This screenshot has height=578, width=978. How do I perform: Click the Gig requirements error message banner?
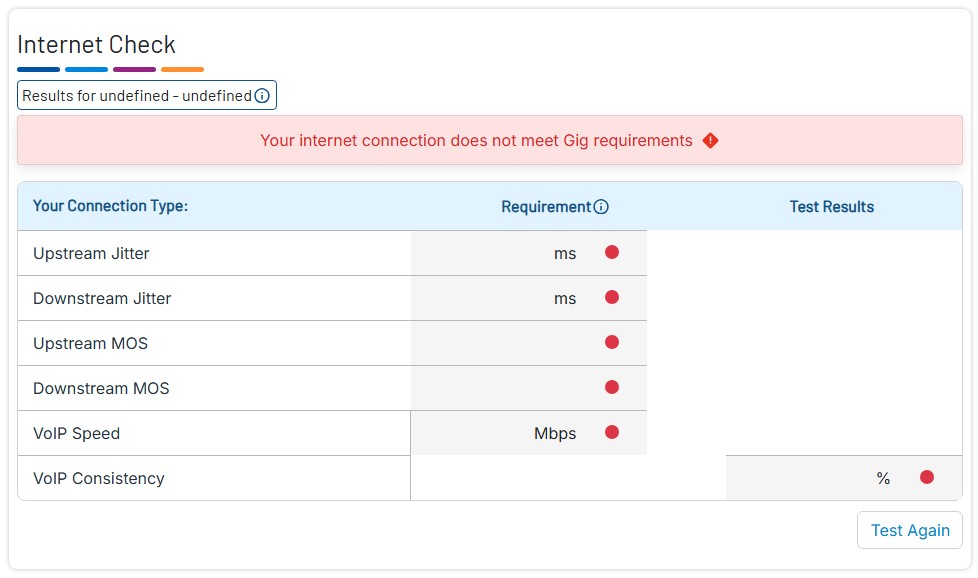point(489,140)
